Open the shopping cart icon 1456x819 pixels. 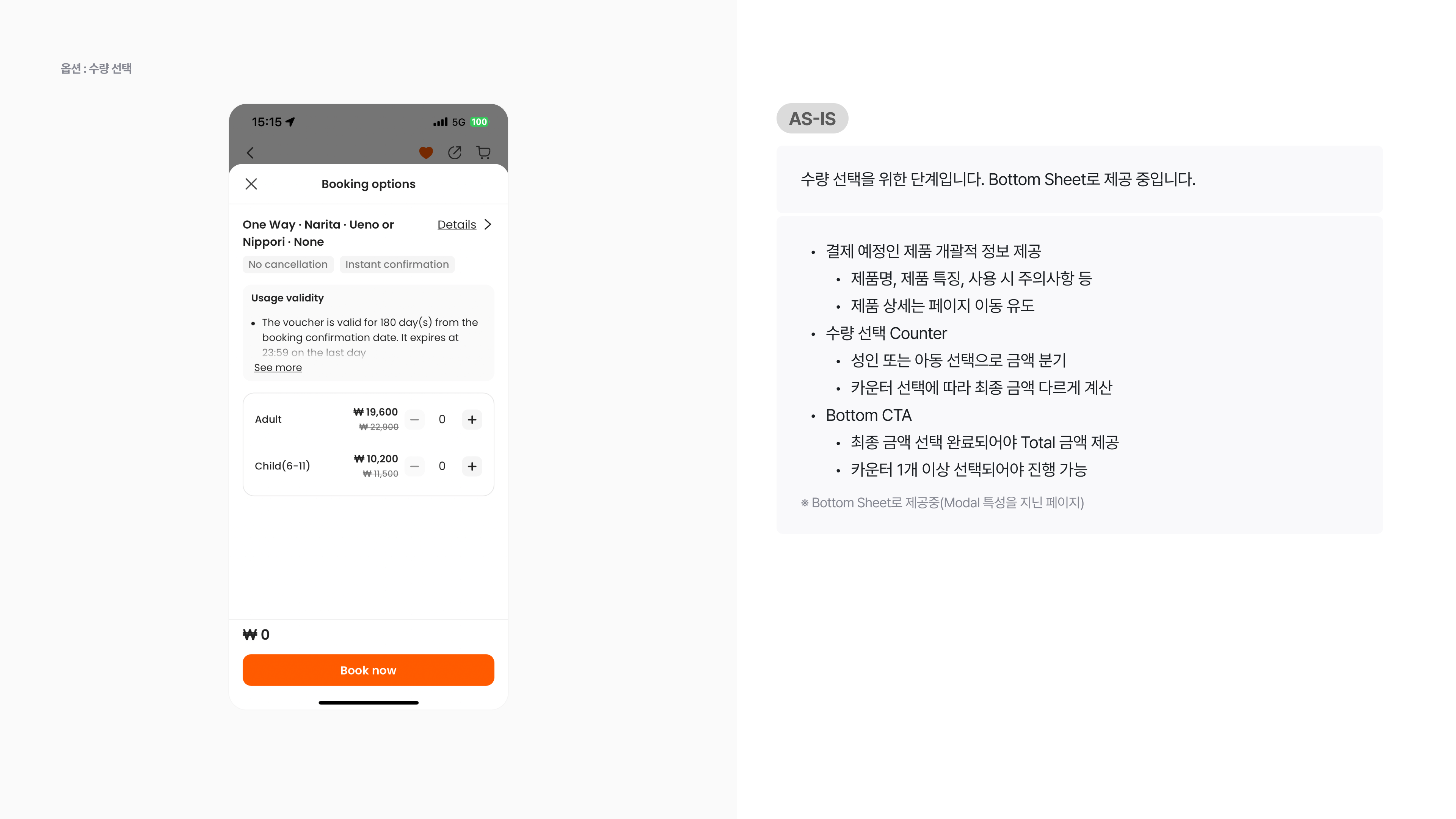[x=483, y=152]
